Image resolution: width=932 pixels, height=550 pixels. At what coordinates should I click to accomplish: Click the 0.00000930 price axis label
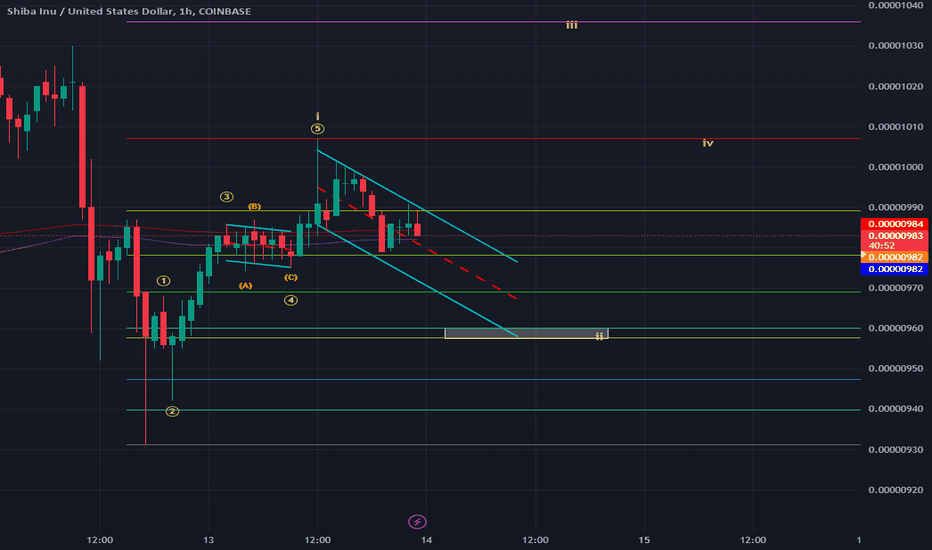coord(896,450)
